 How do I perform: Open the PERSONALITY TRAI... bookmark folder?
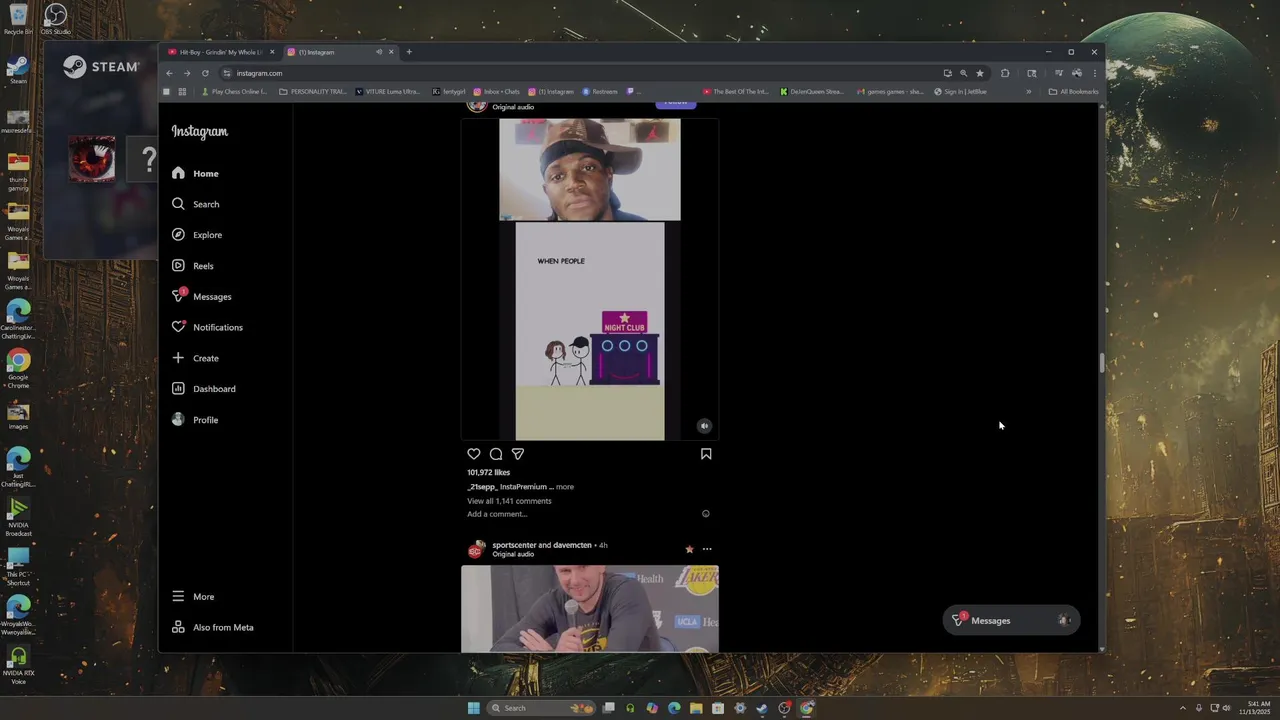pos(313,92)
